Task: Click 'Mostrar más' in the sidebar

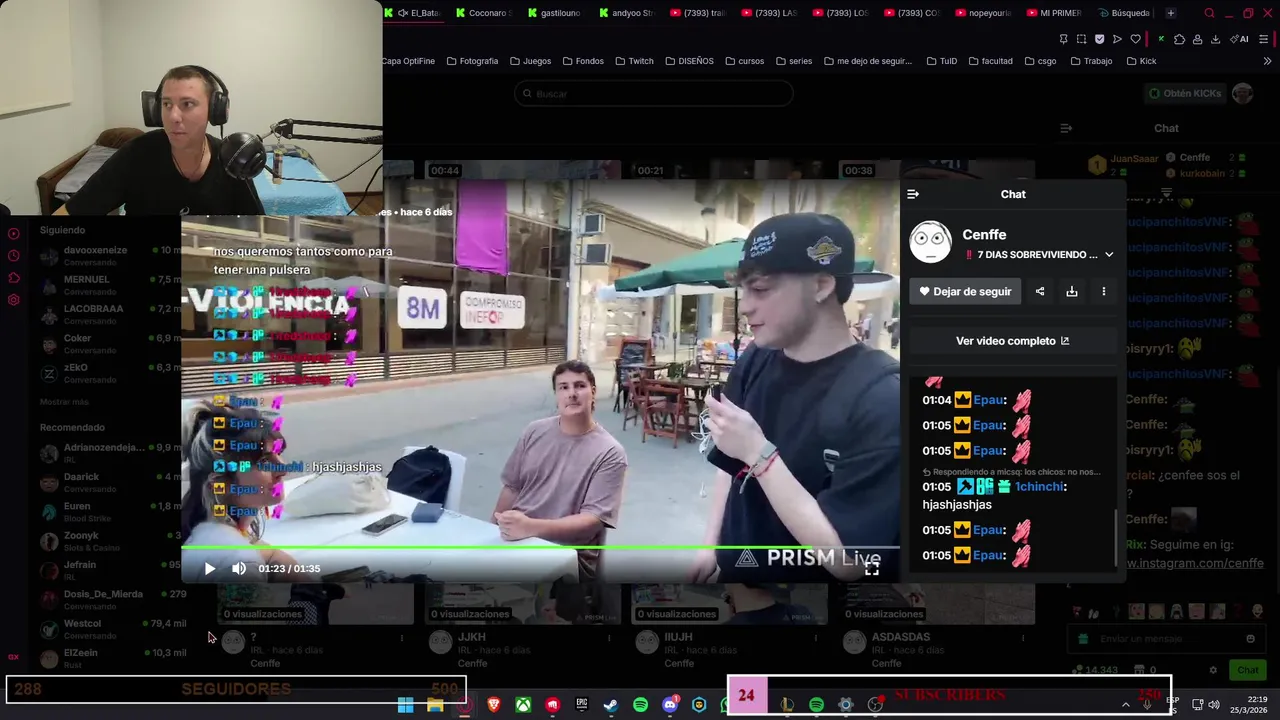Action: 64,402
